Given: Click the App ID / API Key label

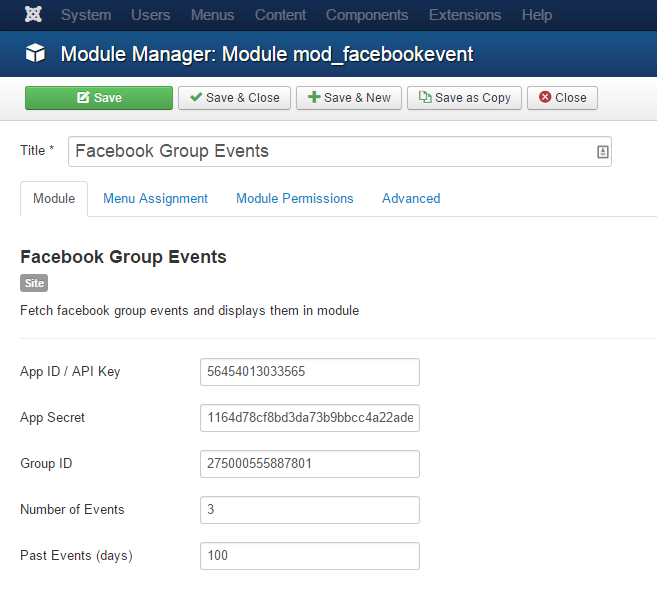Looking at the screenshot, I should [x=70, y=372].
